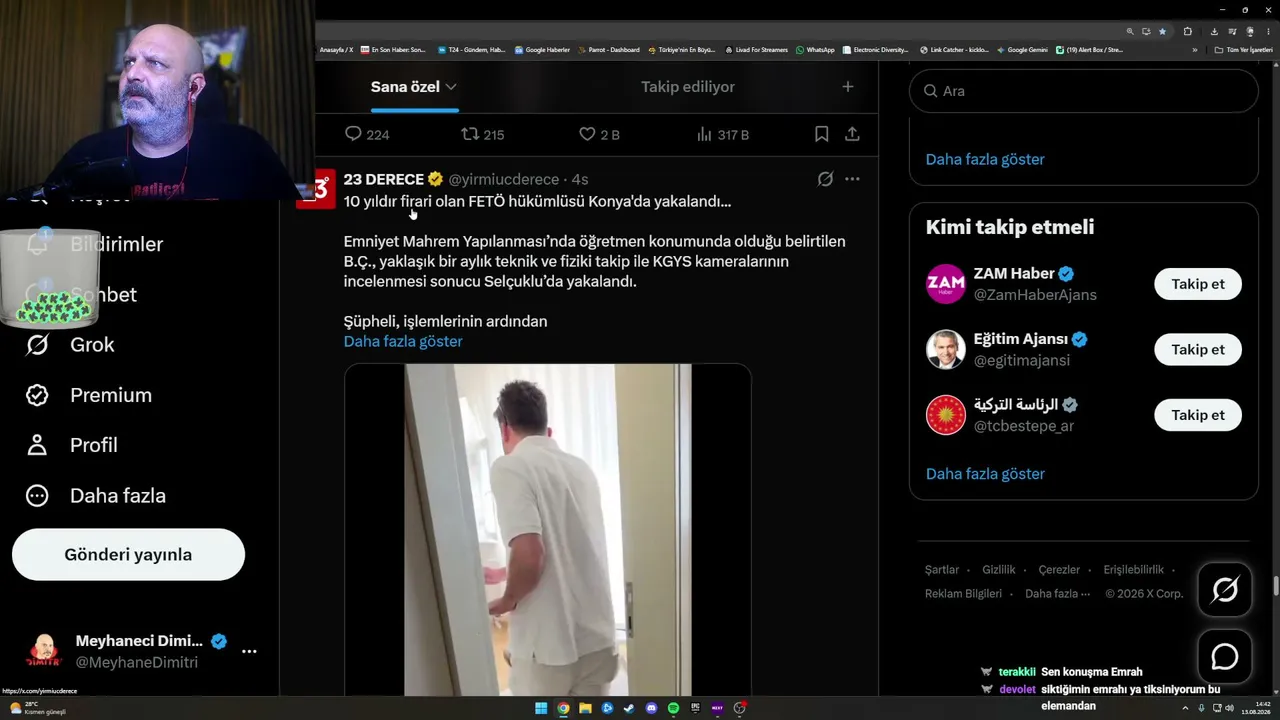Open Google Haberler bookmark

[542, 50]
